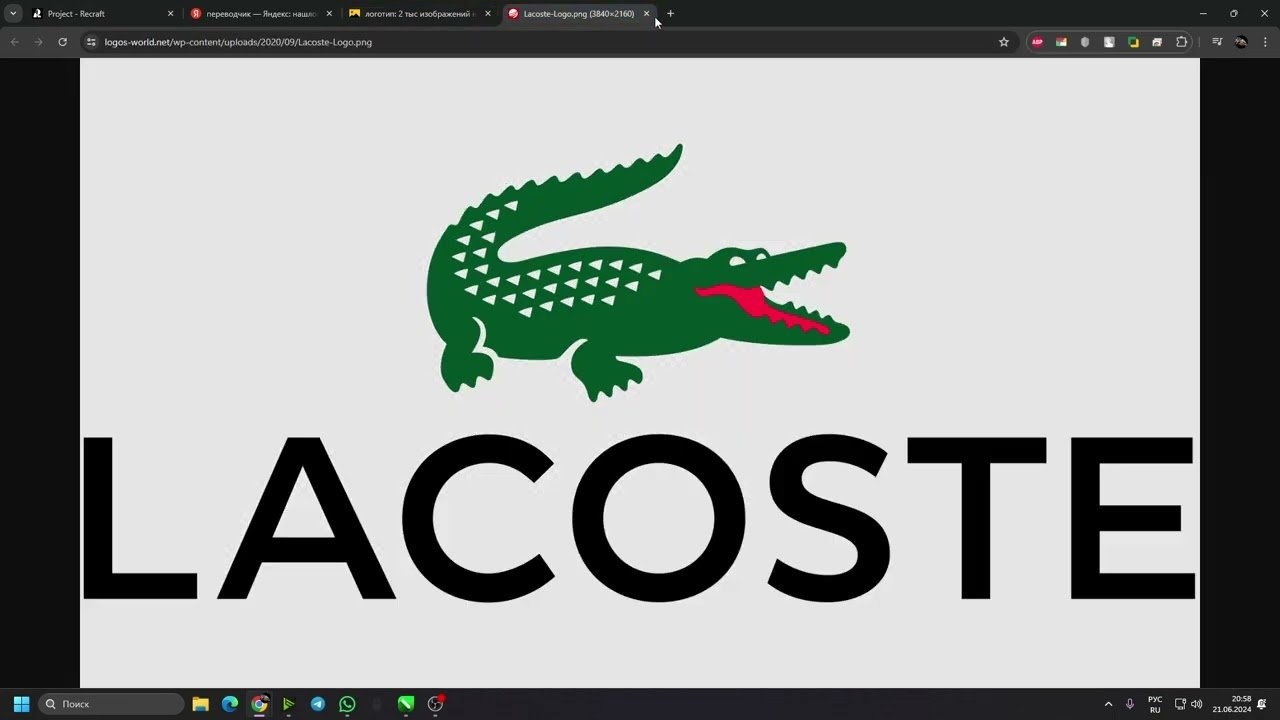Open clock showing 20:58 21.06.2024
This screenshot has width=1280, height=720.
click(1232, 704)
